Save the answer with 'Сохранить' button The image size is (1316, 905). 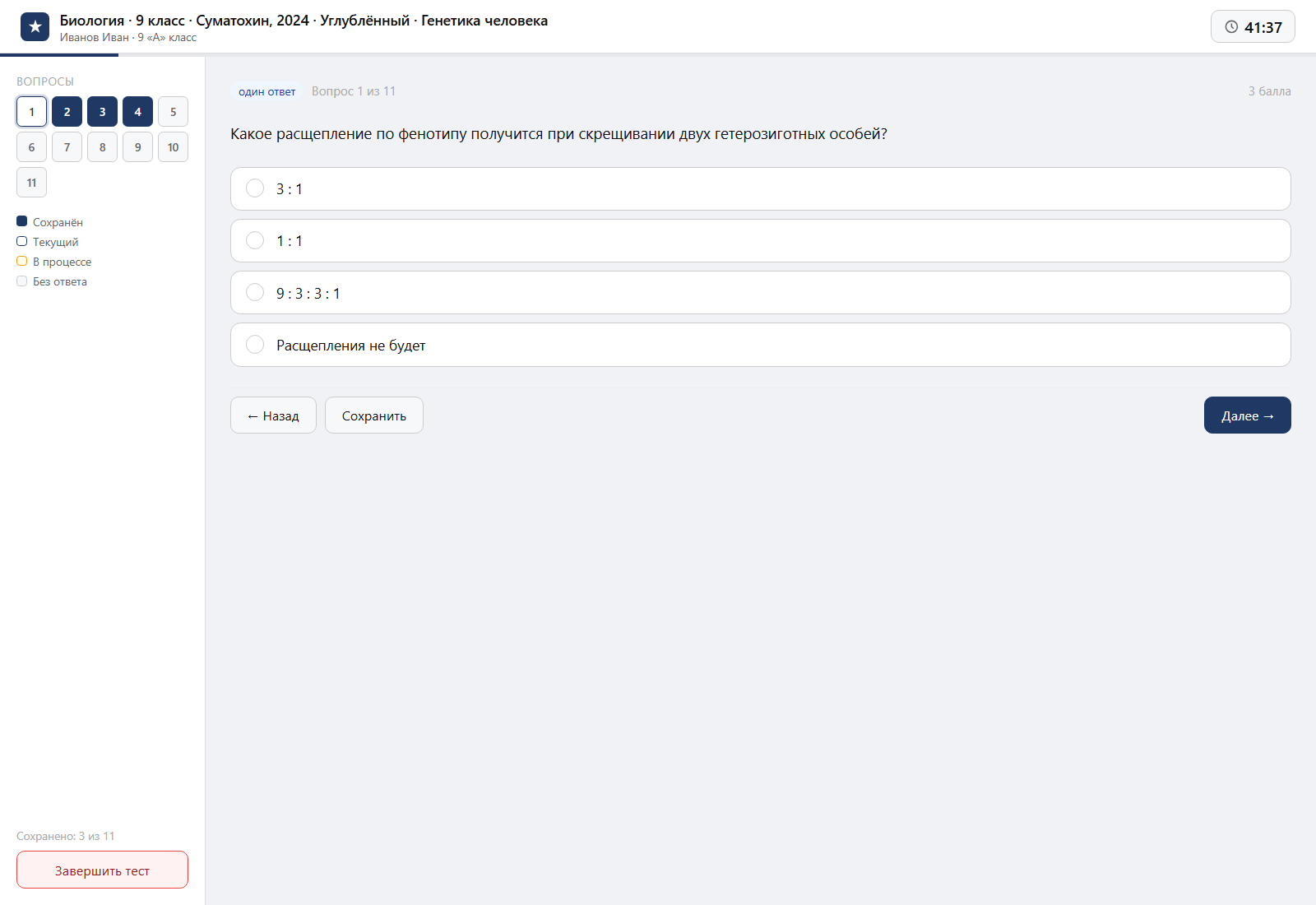[374, 415]
